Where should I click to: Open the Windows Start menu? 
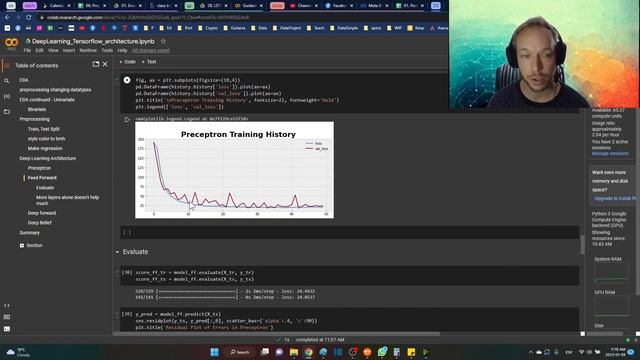click(214, 352)
